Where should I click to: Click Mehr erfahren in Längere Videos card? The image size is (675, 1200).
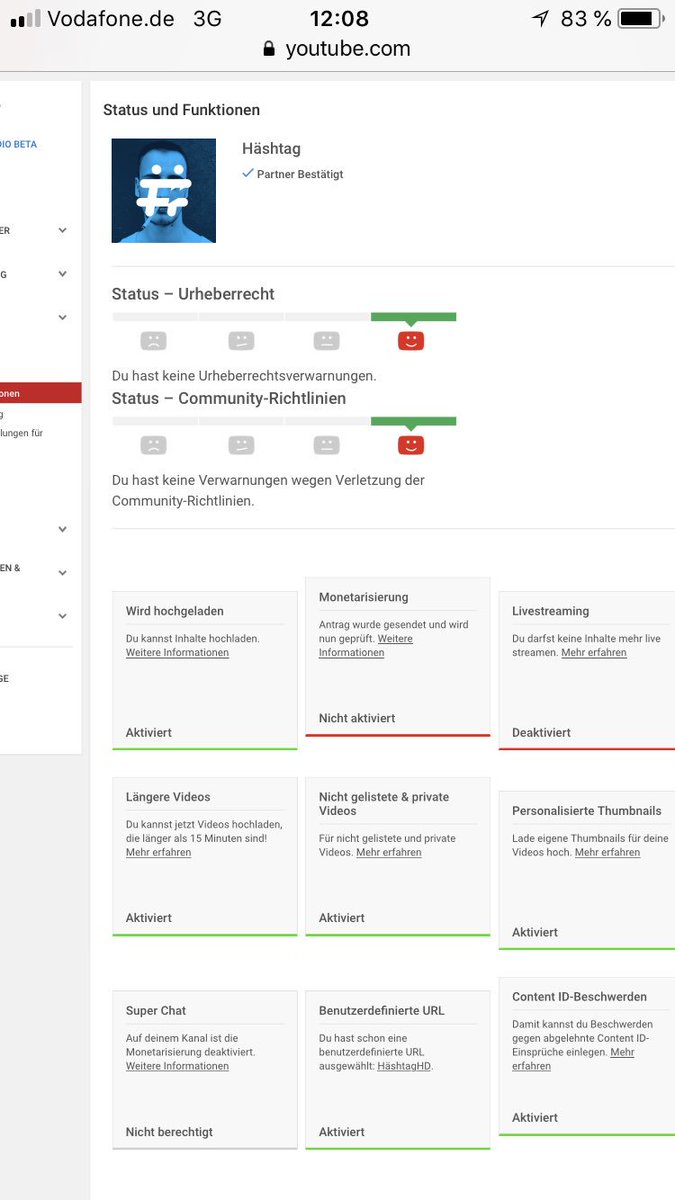158,852
